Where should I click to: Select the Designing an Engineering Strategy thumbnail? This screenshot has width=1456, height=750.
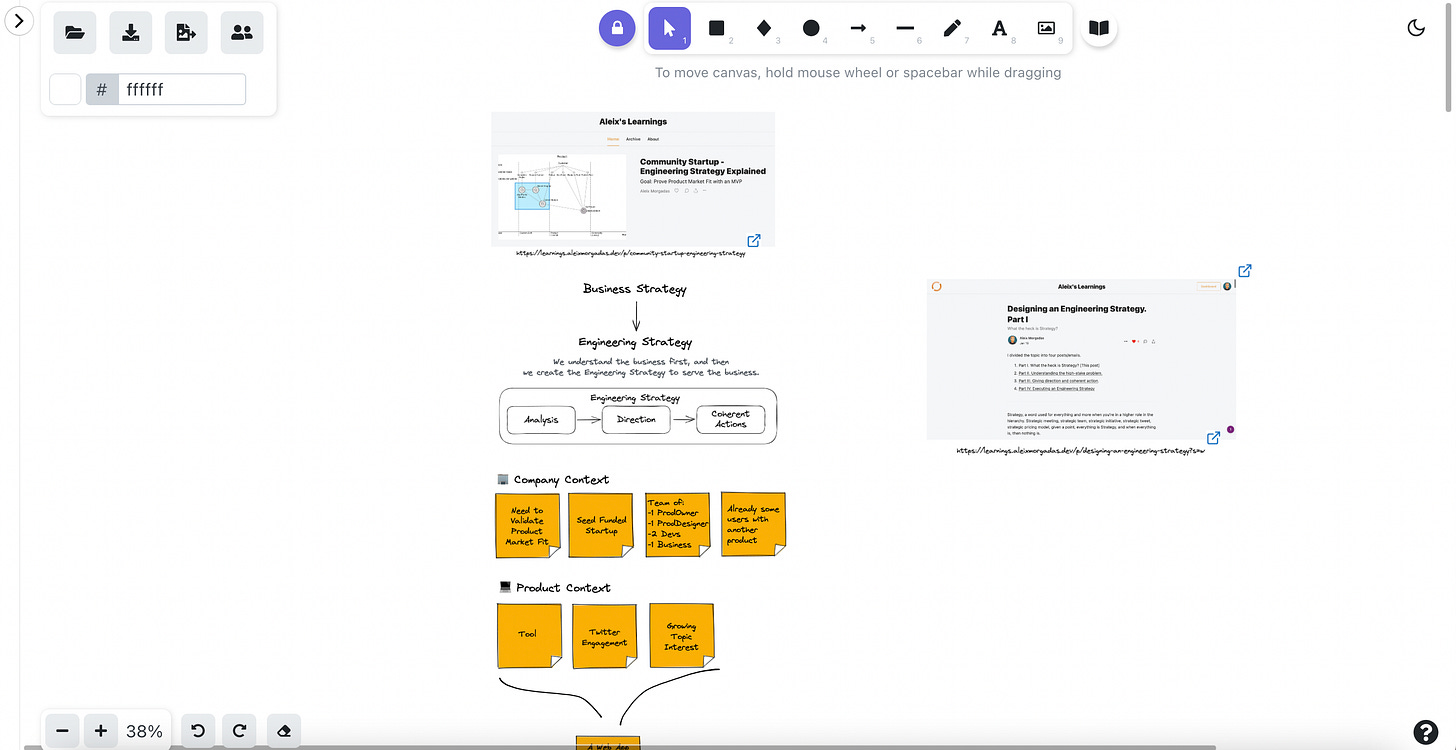point(1081,359)
